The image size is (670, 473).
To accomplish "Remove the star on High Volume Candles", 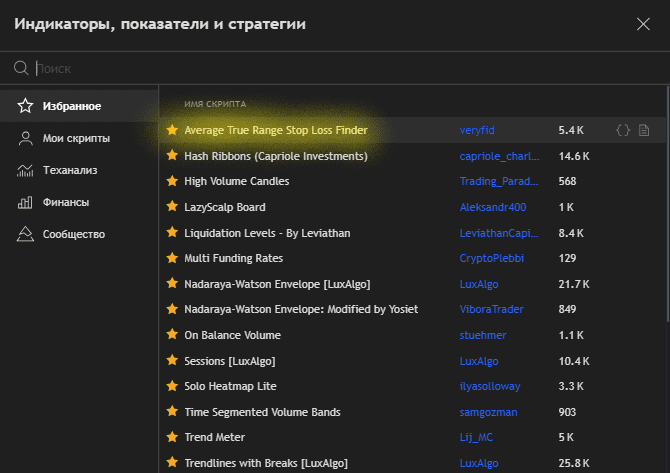I will tap(172, 181).
